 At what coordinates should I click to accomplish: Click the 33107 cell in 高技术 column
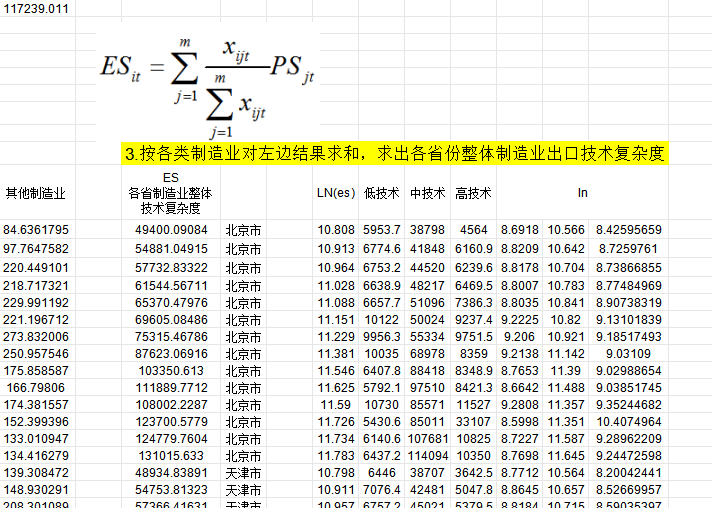point(473,421)
